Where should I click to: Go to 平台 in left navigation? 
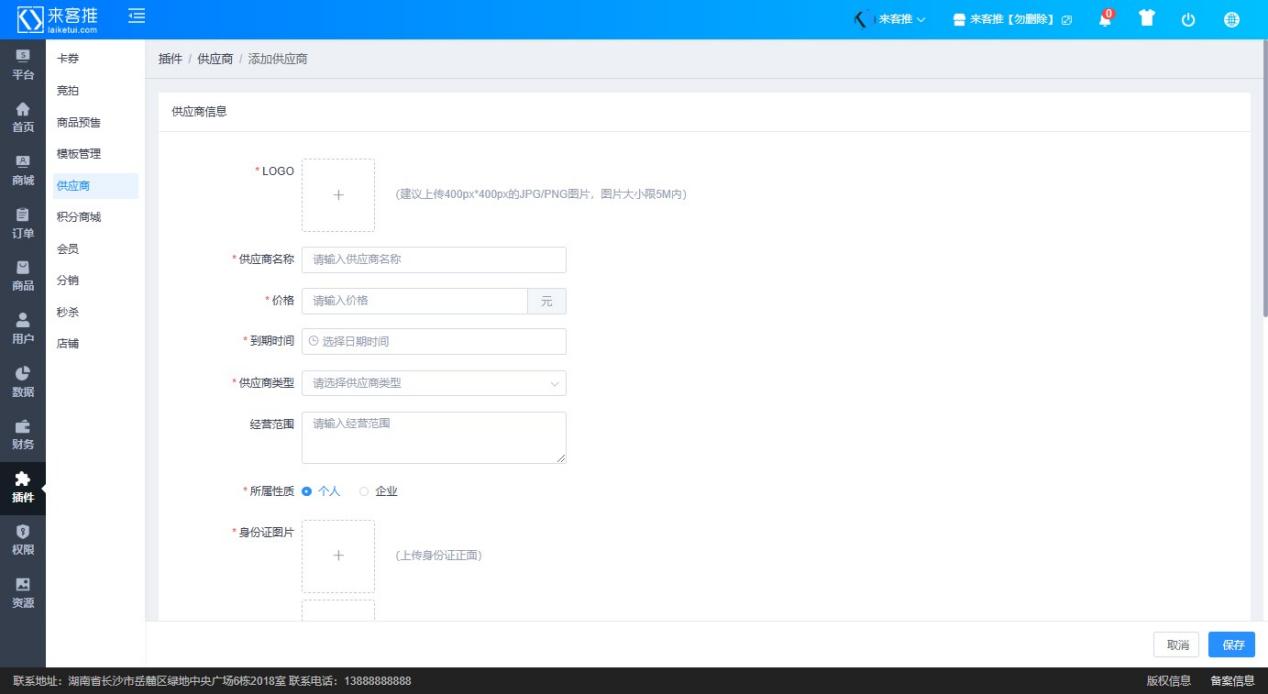tap(22, 65)
